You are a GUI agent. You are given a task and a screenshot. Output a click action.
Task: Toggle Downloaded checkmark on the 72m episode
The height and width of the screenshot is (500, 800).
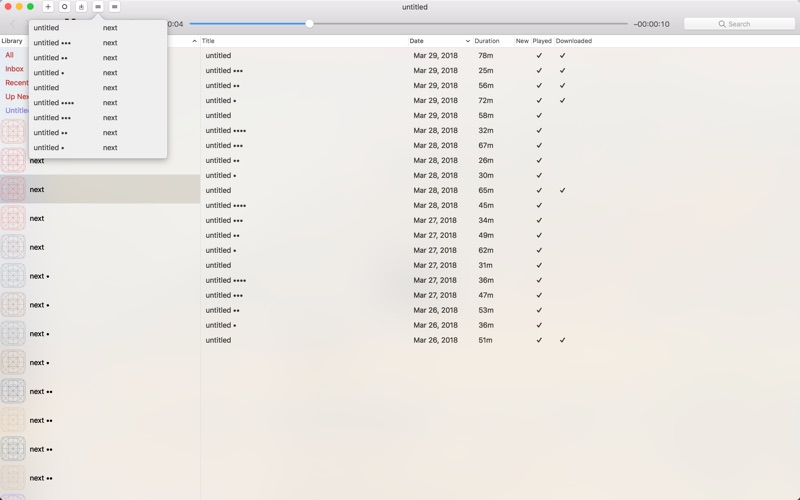562,101
